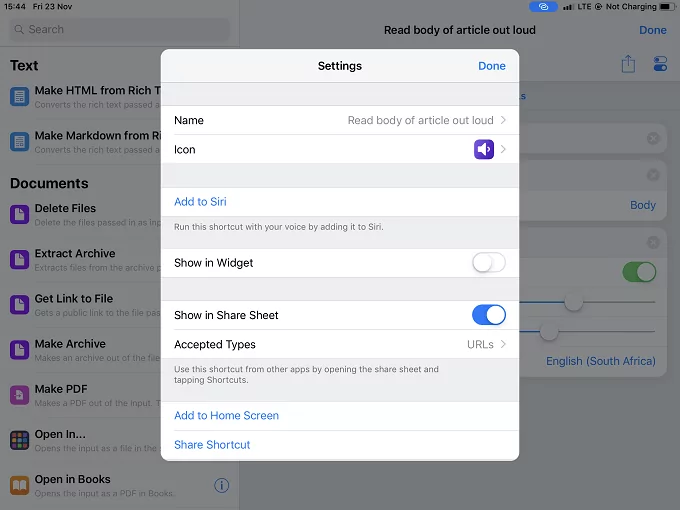
Task: Tap the battery status icon
Action: coord(667,7)
